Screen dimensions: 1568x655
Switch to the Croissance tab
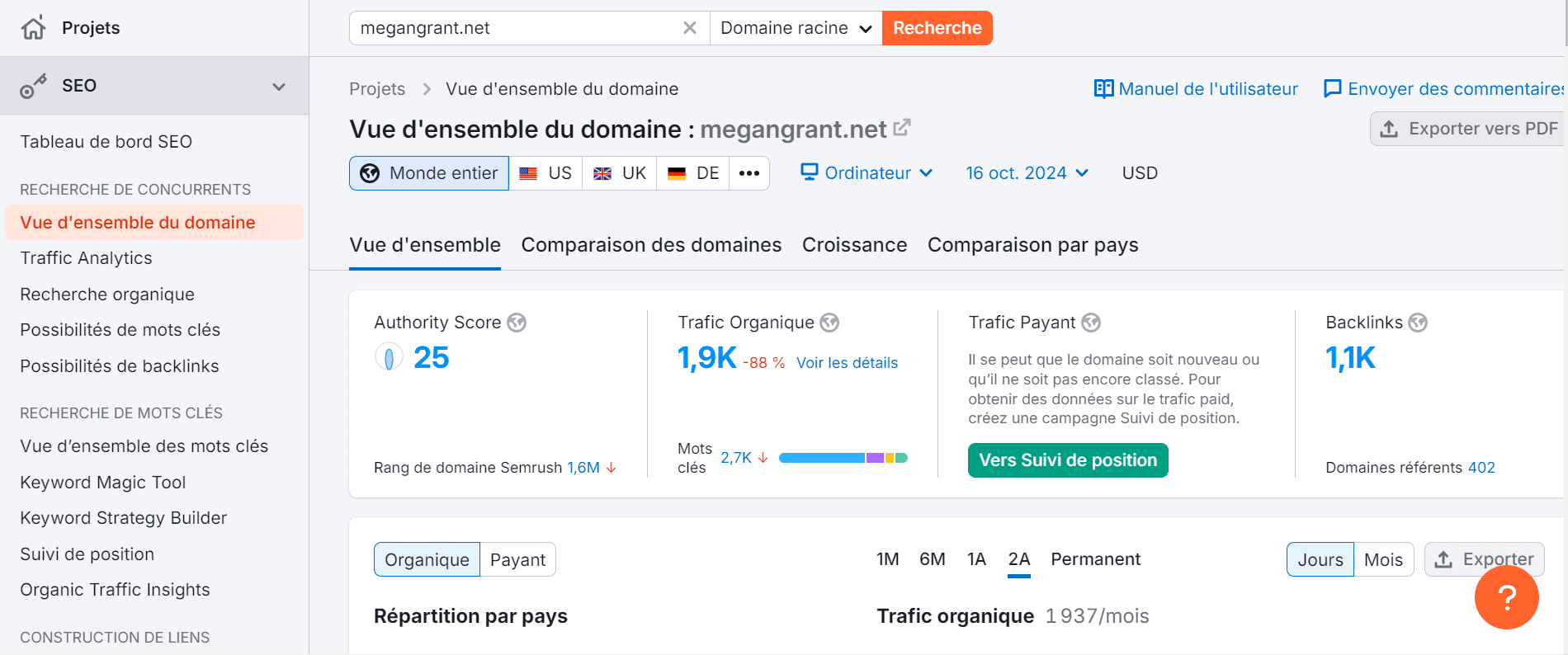tap(854, 245)
